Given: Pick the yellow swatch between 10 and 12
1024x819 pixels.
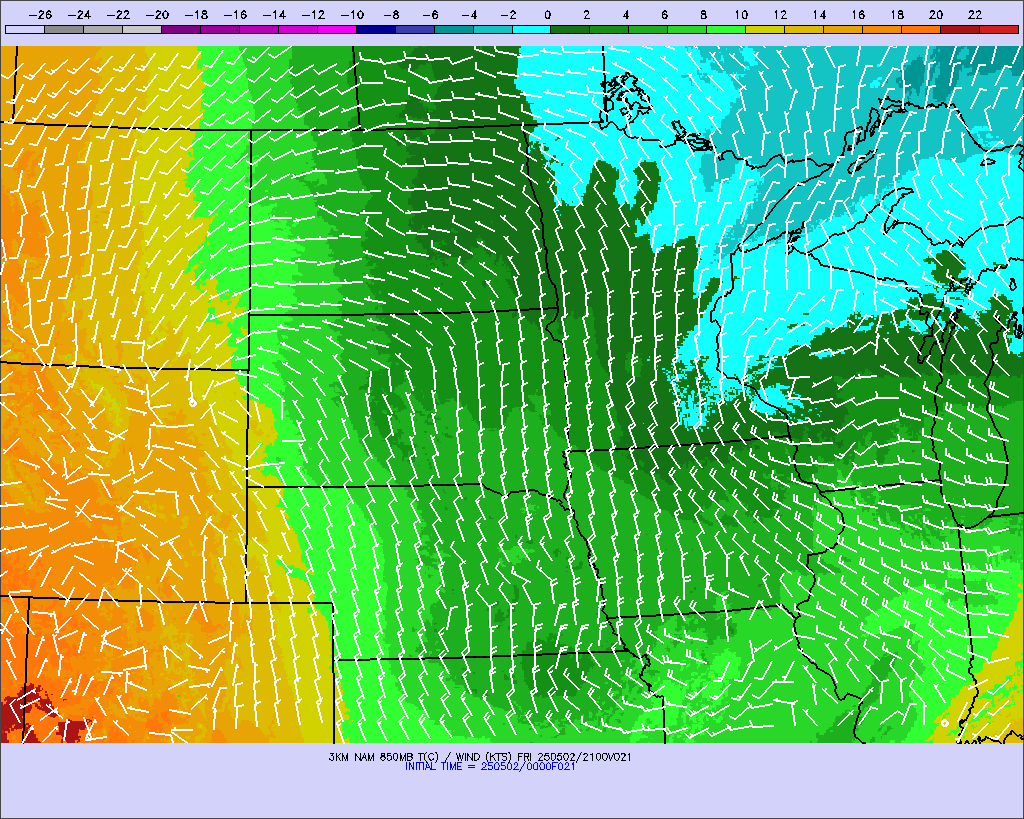Looking at the screenshot, I should point(765,29).
